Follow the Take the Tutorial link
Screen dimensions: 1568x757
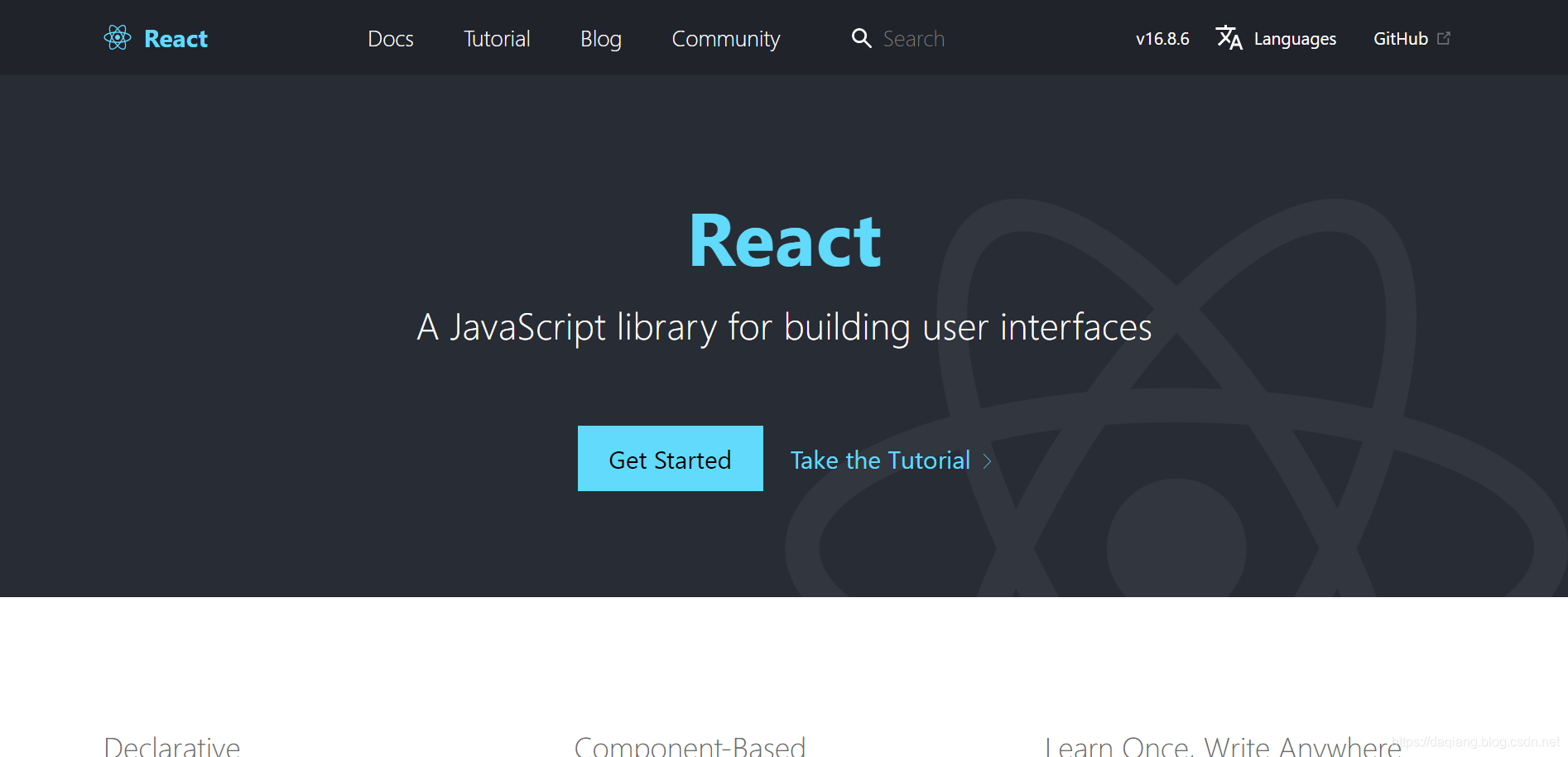click(x=880, y=460)
